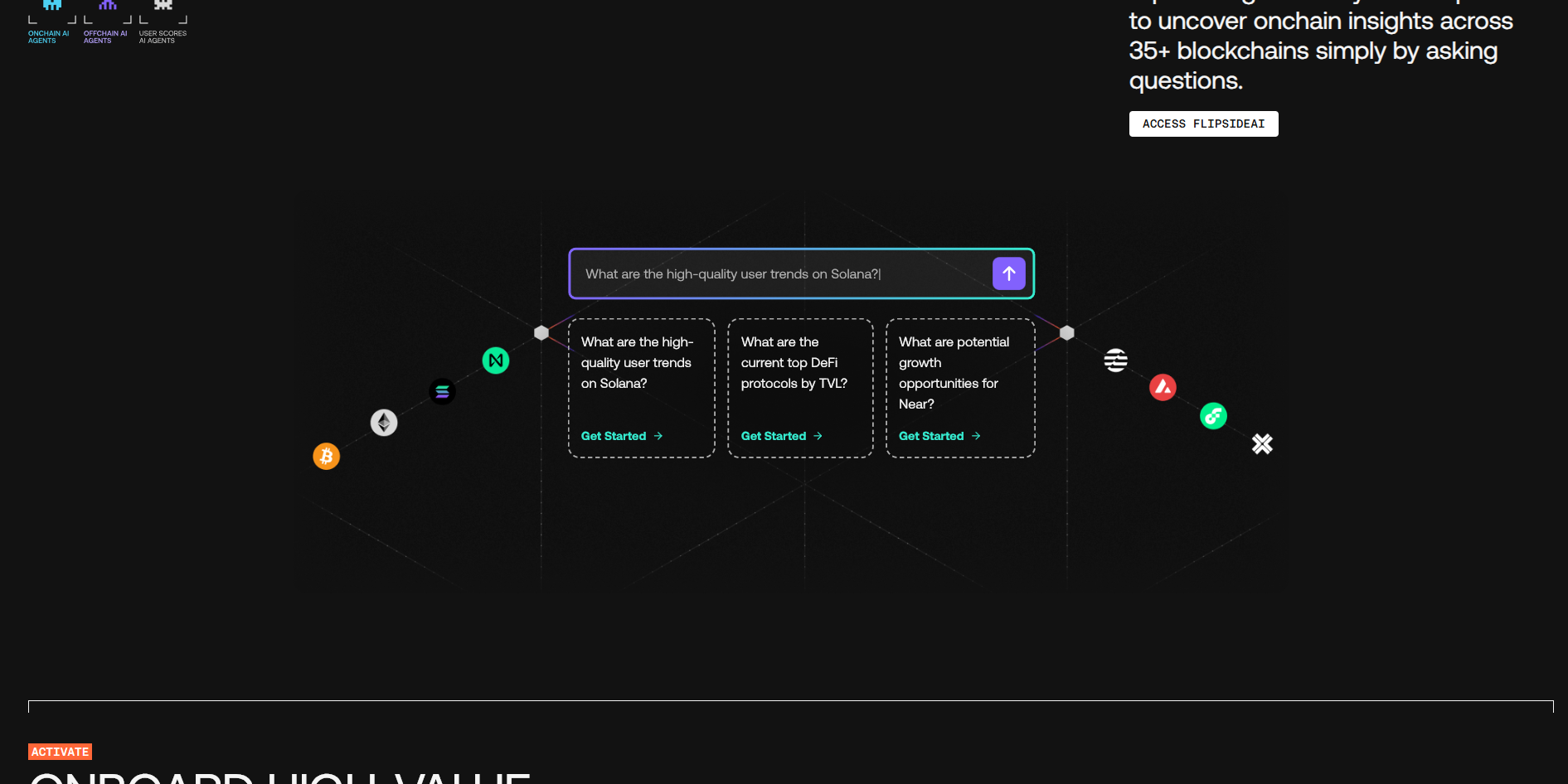Click the left hexagon network node
This screenshot has height=784, width=1568.
click(x=541, y=332)
